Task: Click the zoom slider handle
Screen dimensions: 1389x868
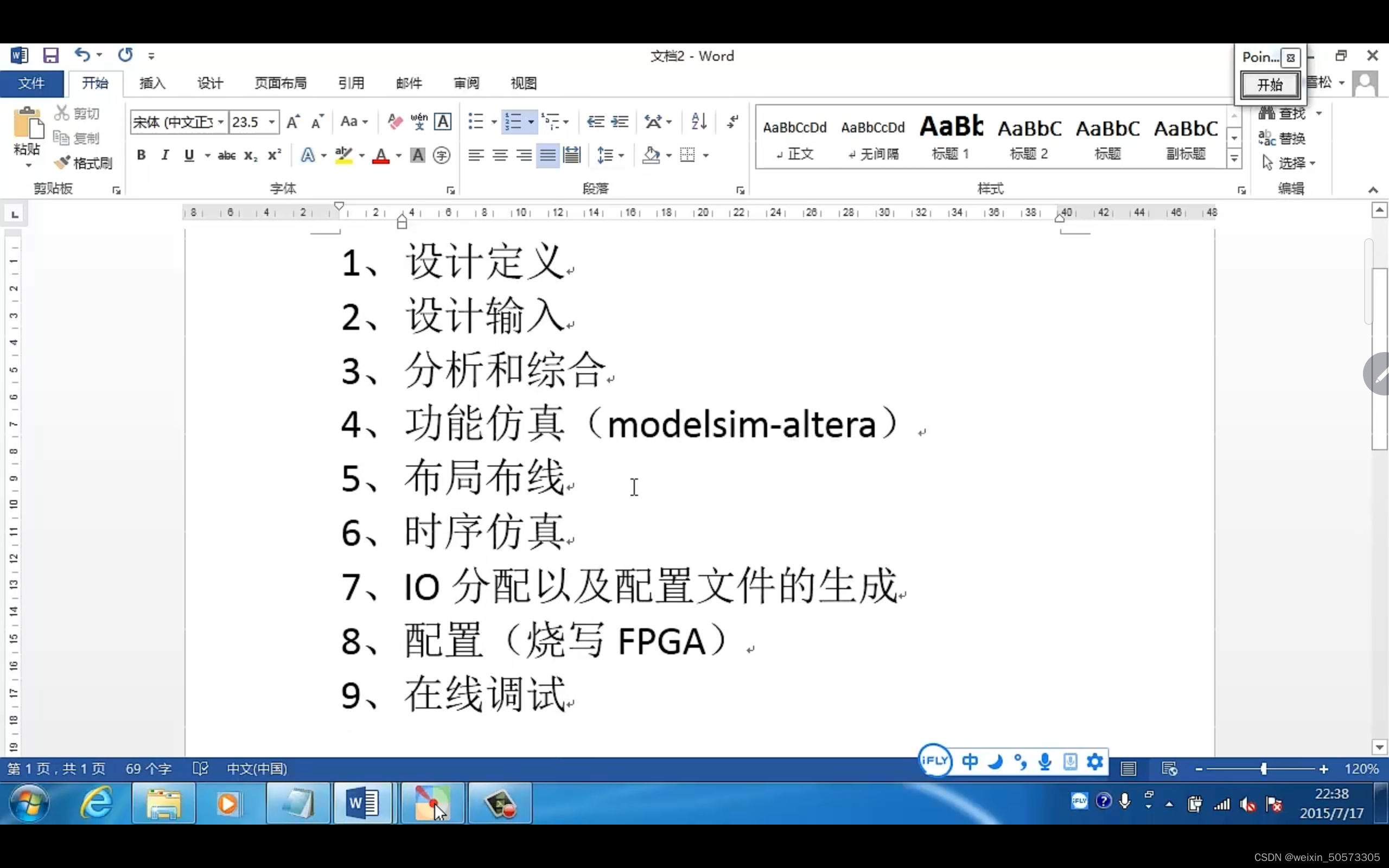Action: [1263, 769]
